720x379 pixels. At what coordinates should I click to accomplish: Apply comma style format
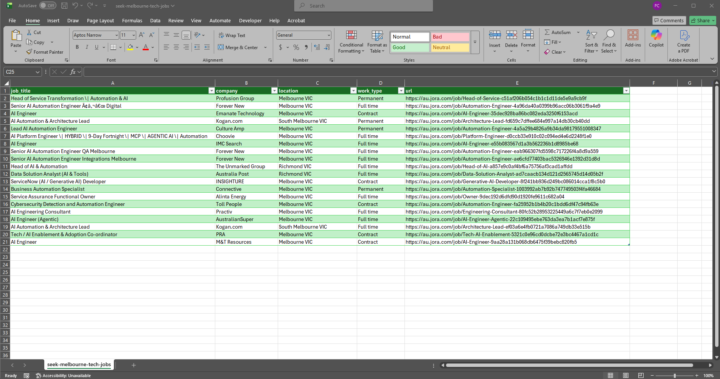tap(306, 47)
